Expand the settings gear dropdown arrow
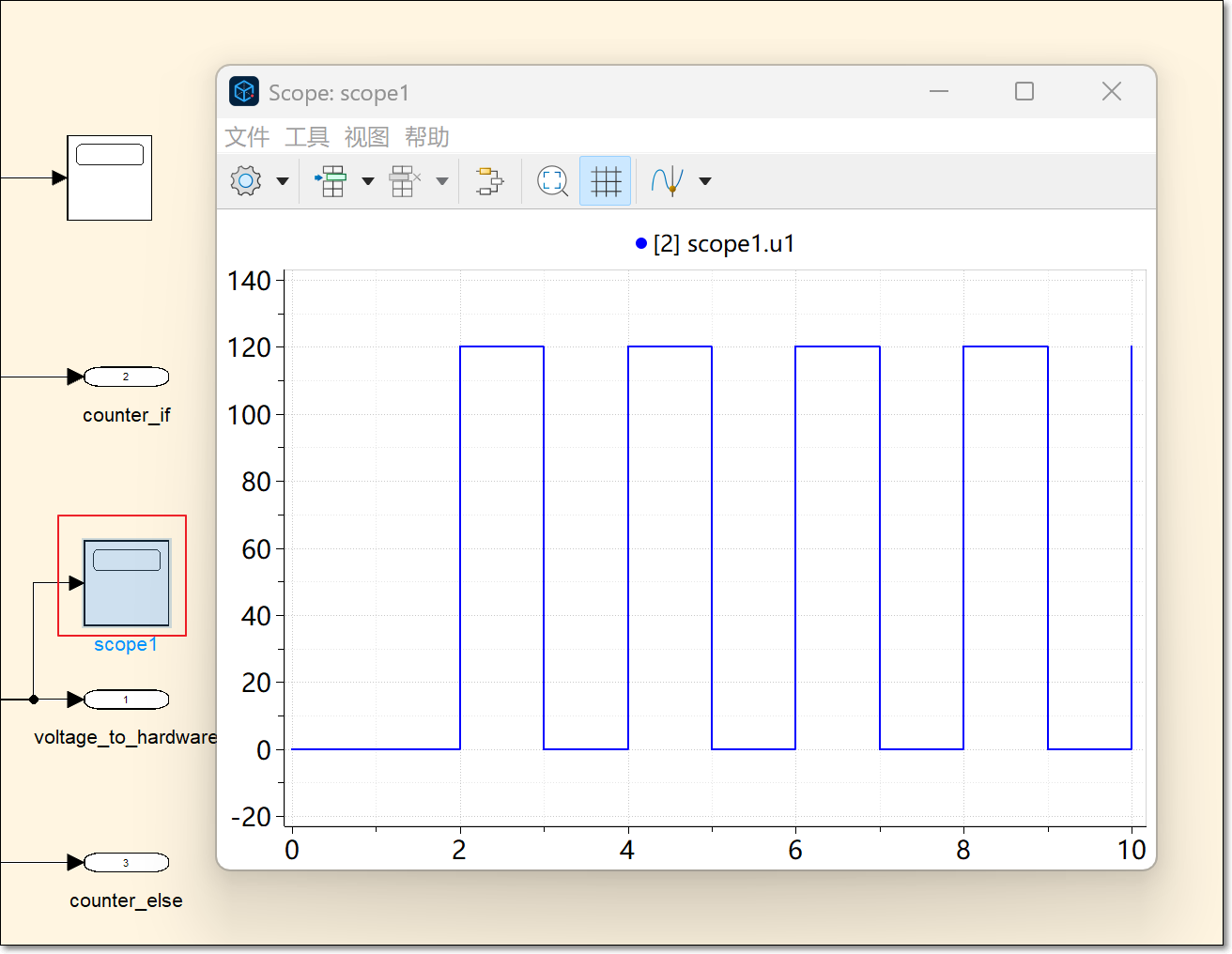Screen dimensions: 1232x954 coord(283,181)
